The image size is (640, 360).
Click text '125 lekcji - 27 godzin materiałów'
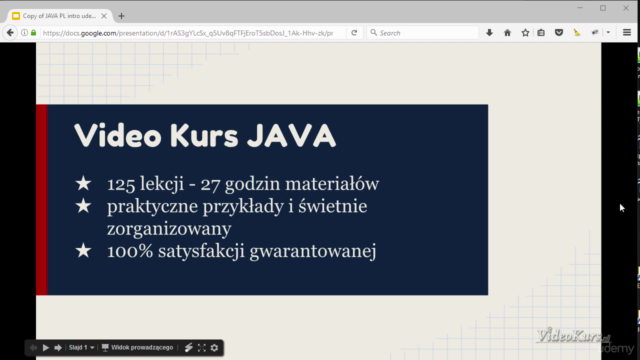click(x=243, y=184)
